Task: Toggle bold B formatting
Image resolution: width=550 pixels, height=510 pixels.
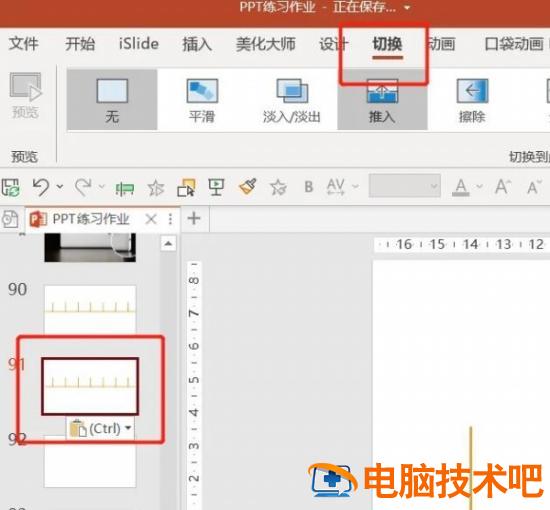Action: point(309,187)
